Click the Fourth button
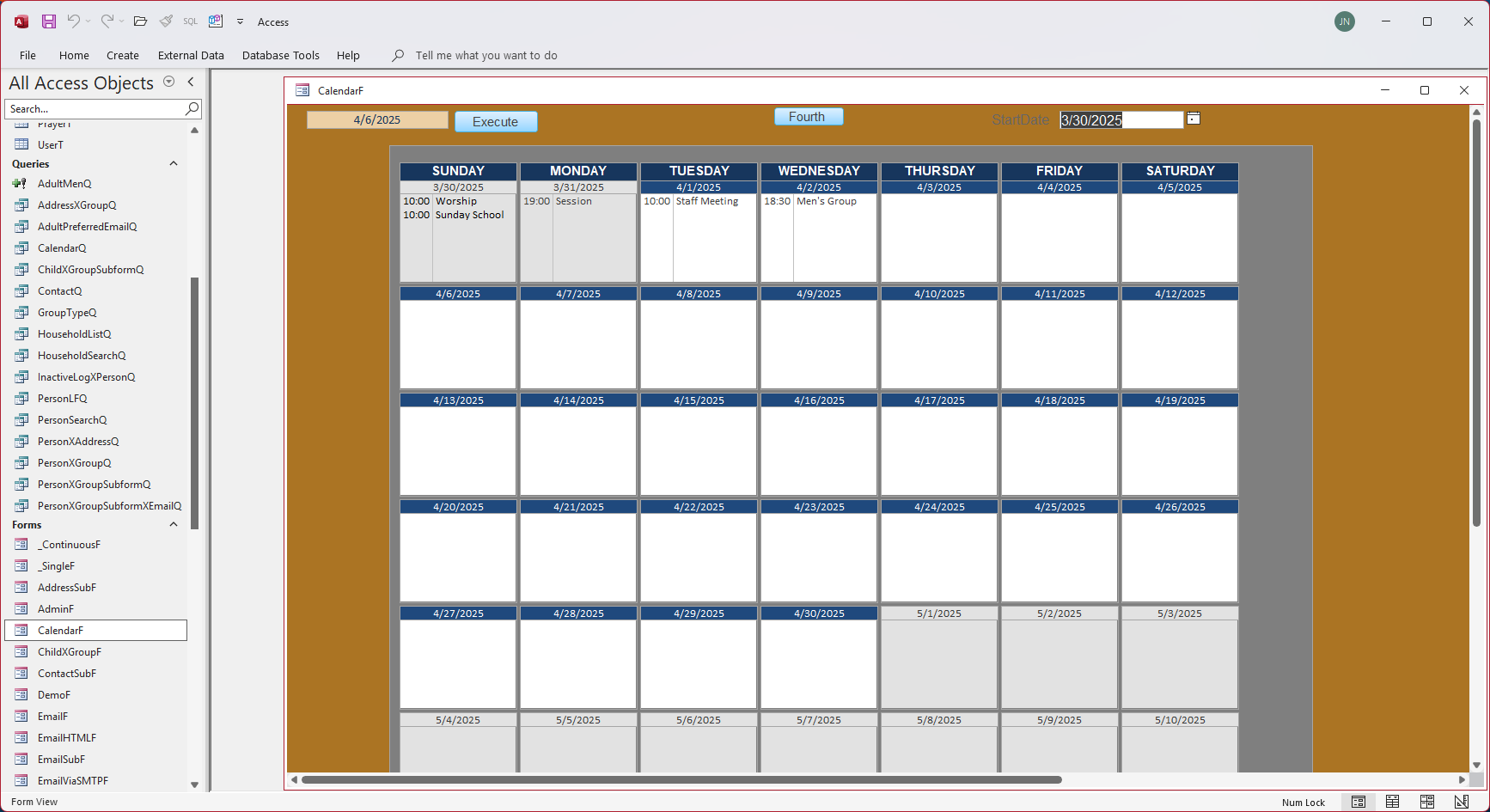The image size is (1490, 812). pyautogui.click(x=809, y=117)
